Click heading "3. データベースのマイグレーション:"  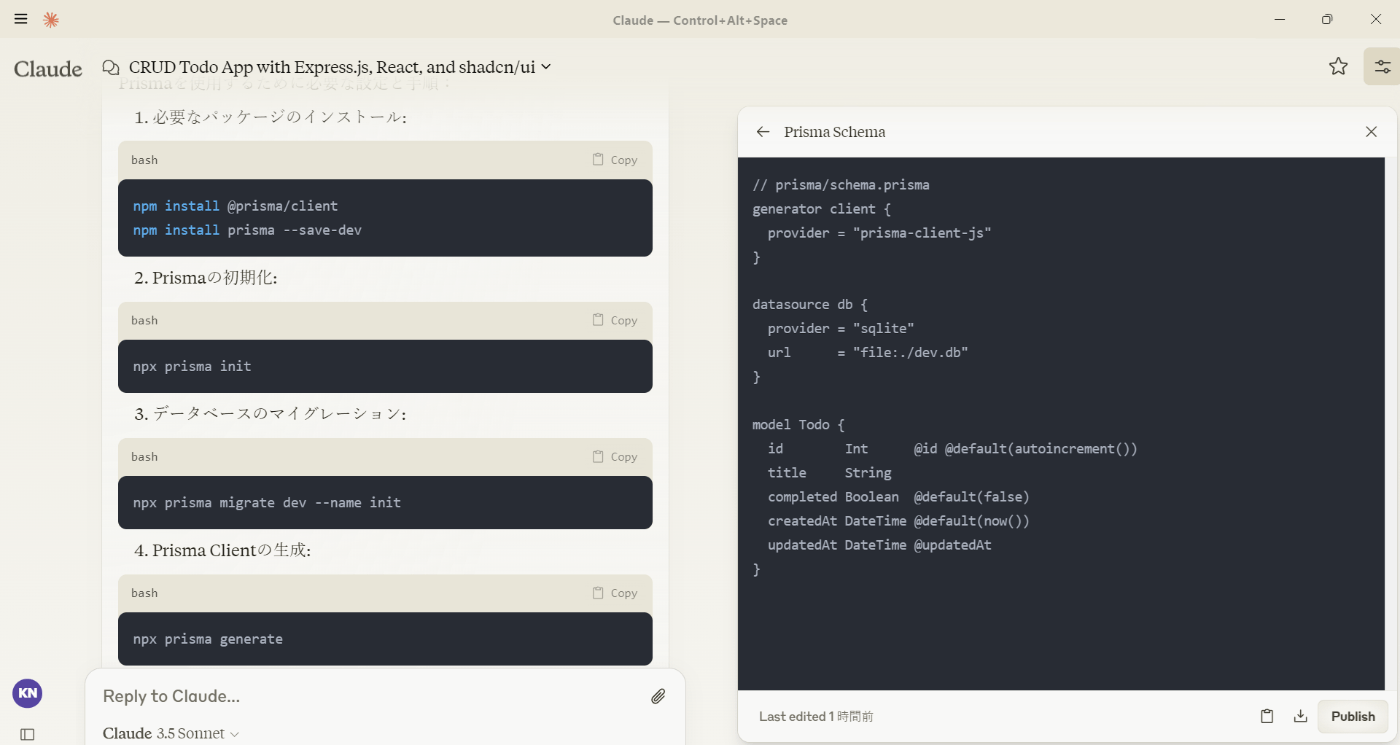[270, 414]
